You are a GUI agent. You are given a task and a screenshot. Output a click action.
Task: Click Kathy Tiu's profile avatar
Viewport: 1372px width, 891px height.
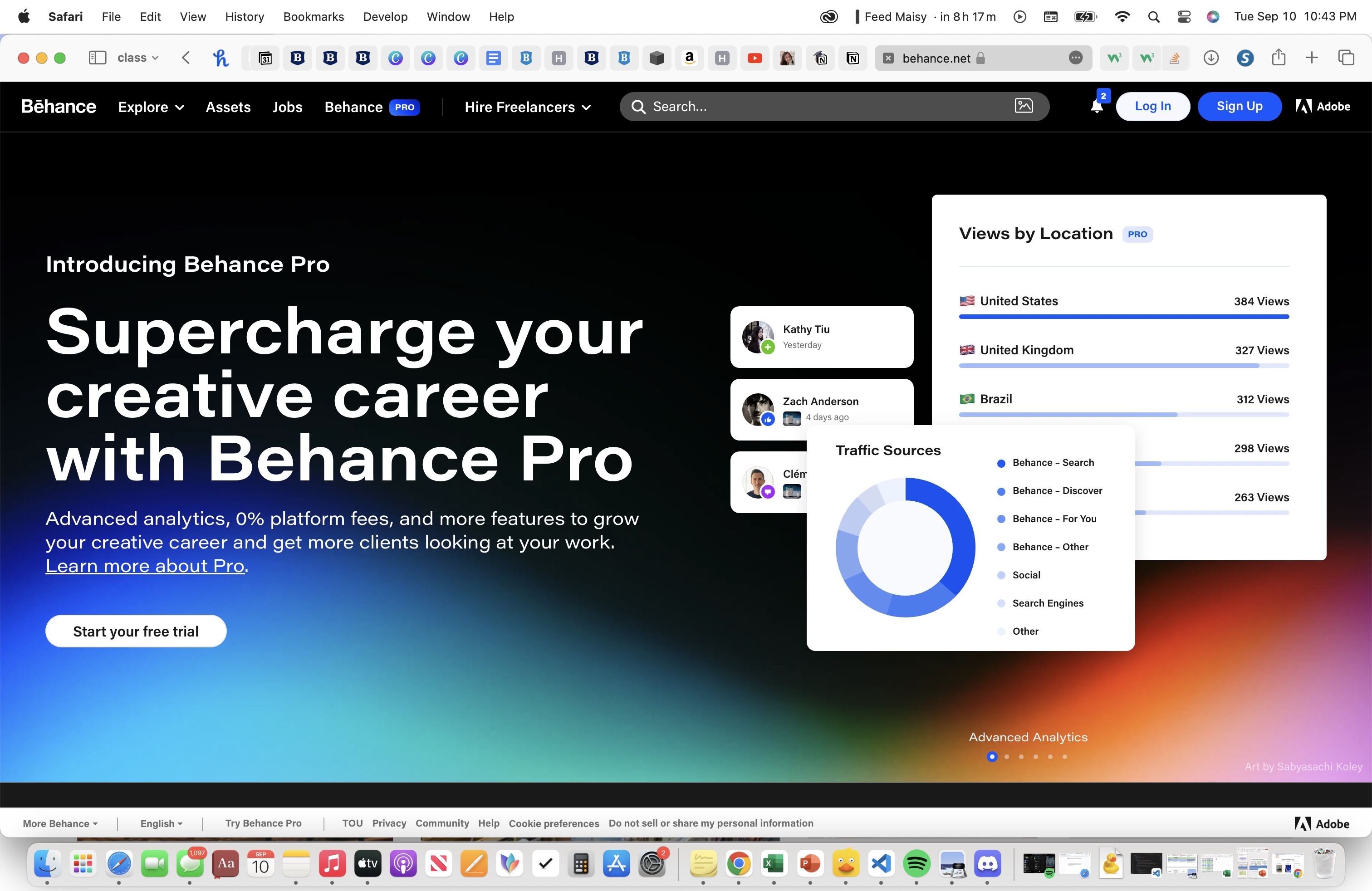758,337
